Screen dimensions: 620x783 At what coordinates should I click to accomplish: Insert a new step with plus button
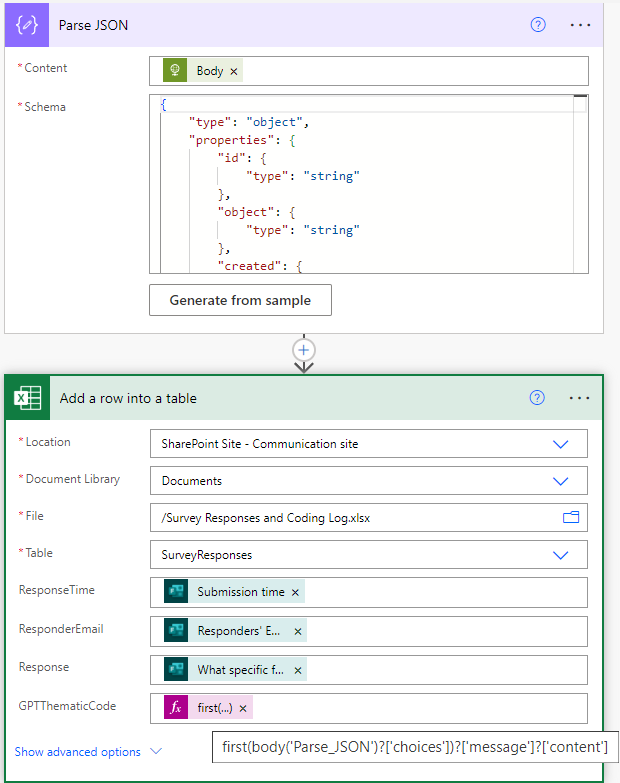coord(304,350)
